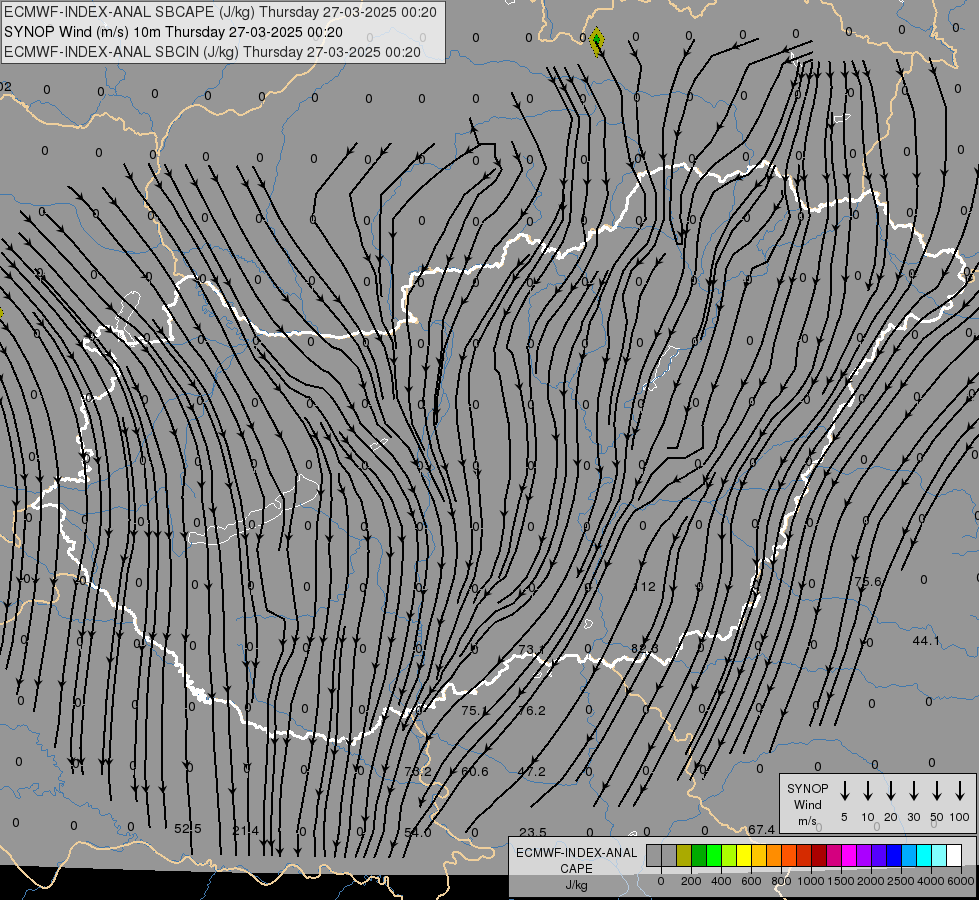Select the light cyan CAPE swatch
This screenshot has width=979, height=900.
point(940,855)
